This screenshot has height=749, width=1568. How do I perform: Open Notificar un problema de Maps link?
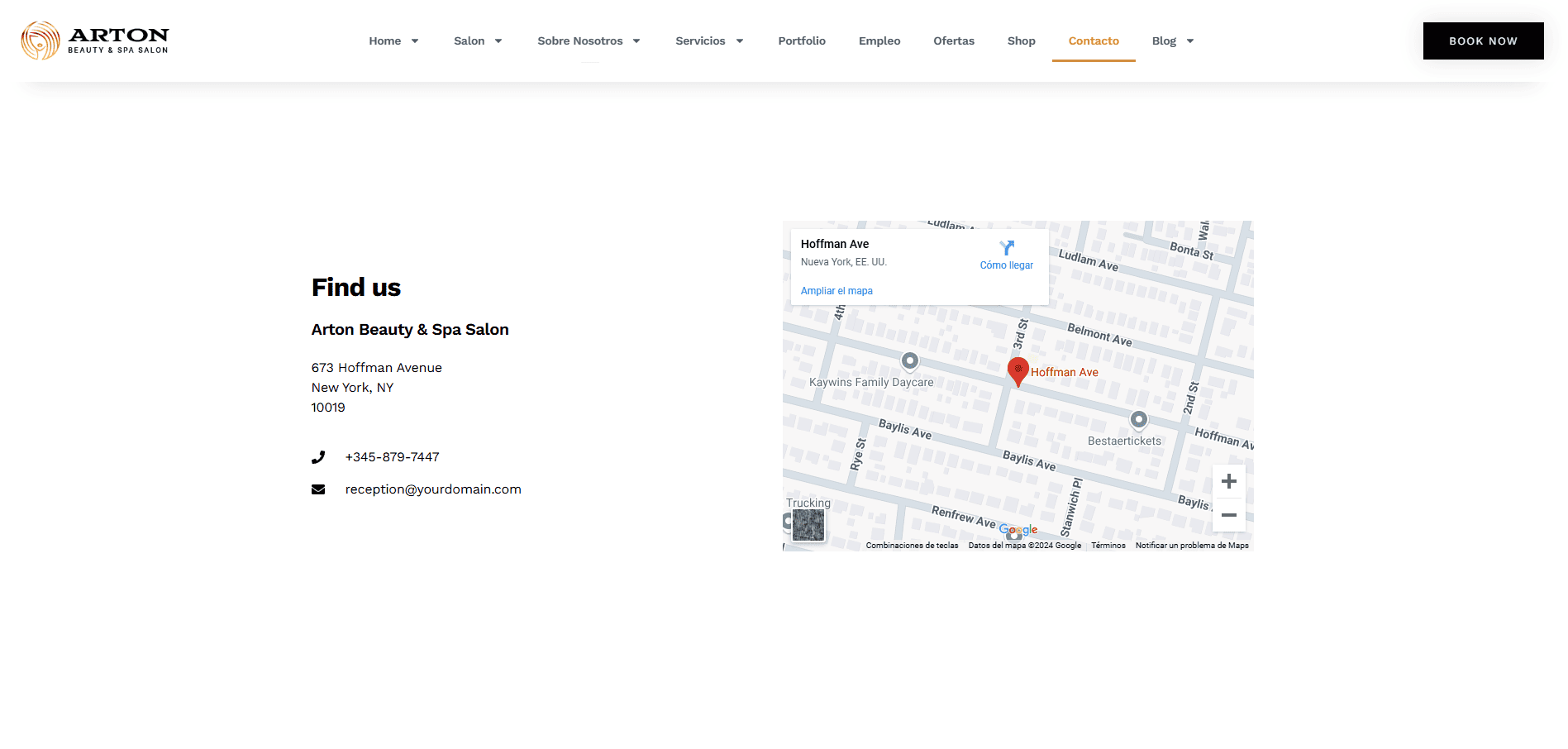tap(1191, 546)
